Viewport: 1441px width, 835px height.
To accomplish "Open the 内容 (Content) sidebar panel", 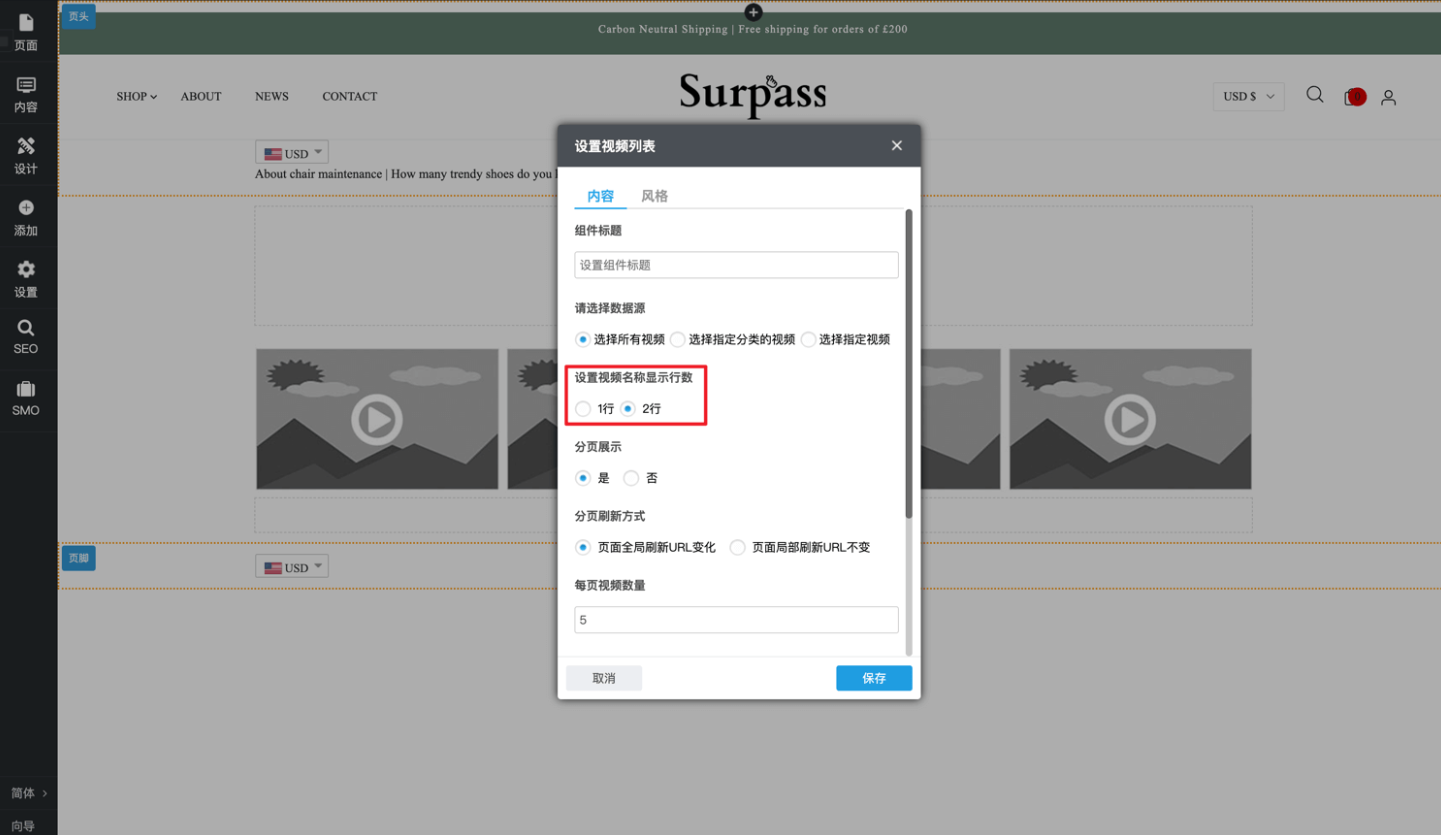I will tap(26, 94).
